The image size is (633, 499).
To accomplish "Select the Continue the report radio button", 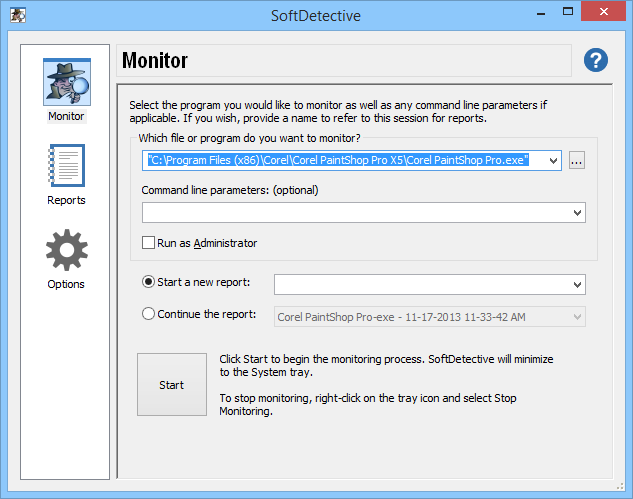I will click(148, 314).
